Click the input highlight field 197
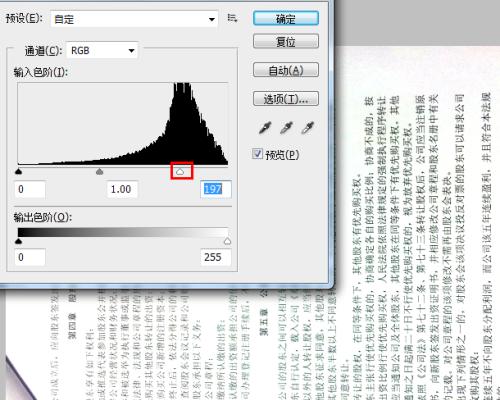Image resolution: width=500 pixels, height=400 pixels. click(216, 189)
